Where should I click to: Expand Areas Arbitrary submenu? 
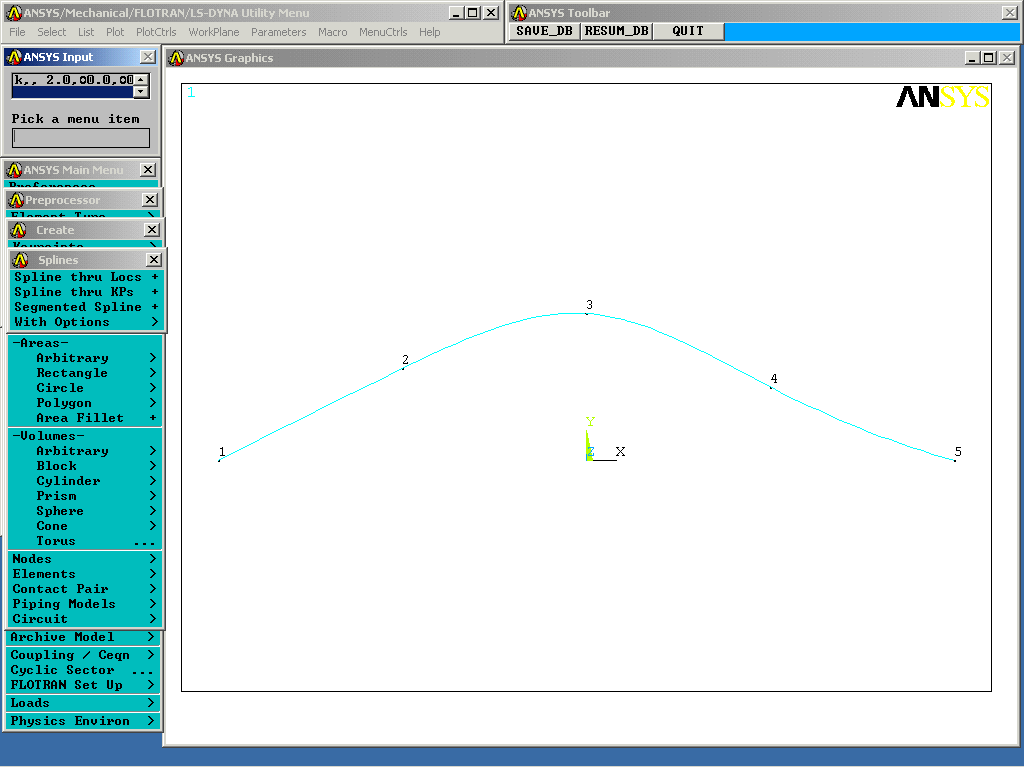click(x=85, y=358)
